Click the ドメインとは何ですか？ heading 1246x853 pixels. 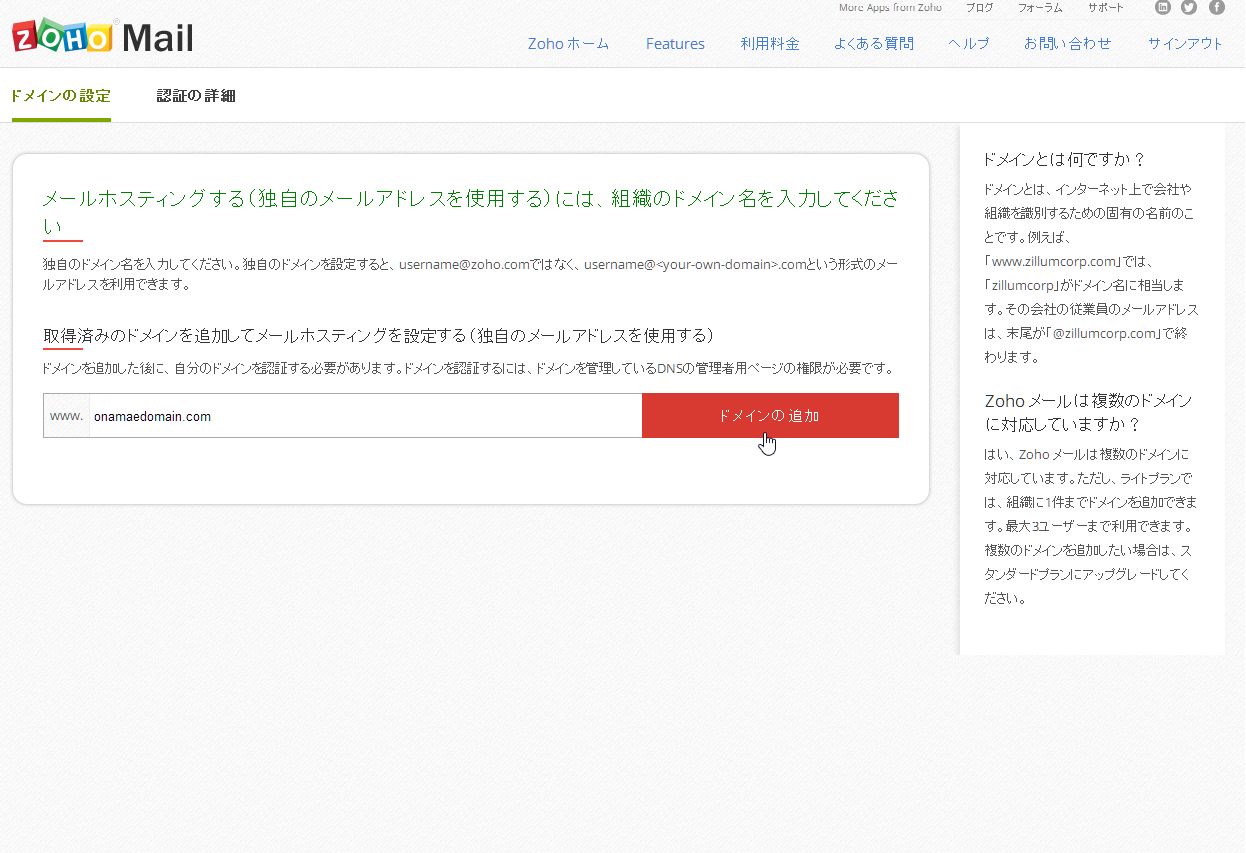pyautogui.click(x=1065, y=160)
